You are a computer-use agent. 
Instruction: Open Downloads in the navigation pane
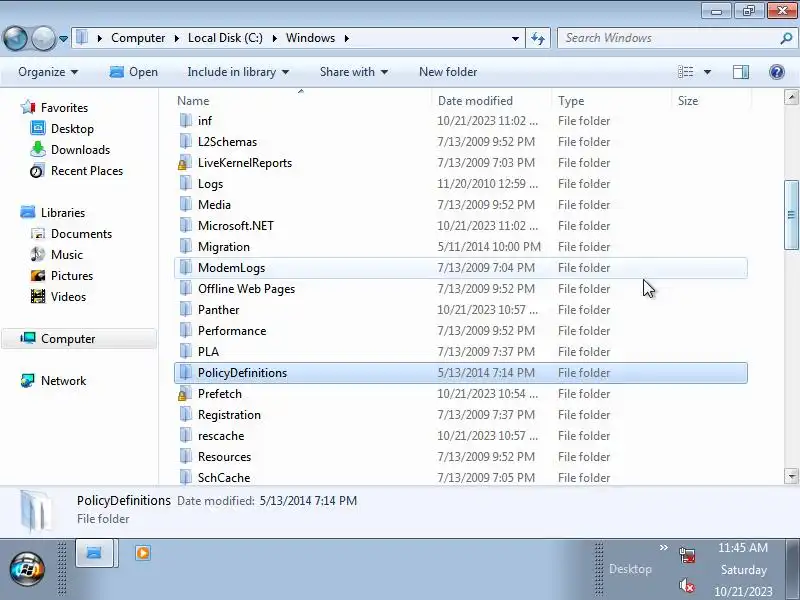(x=80, y=149)
